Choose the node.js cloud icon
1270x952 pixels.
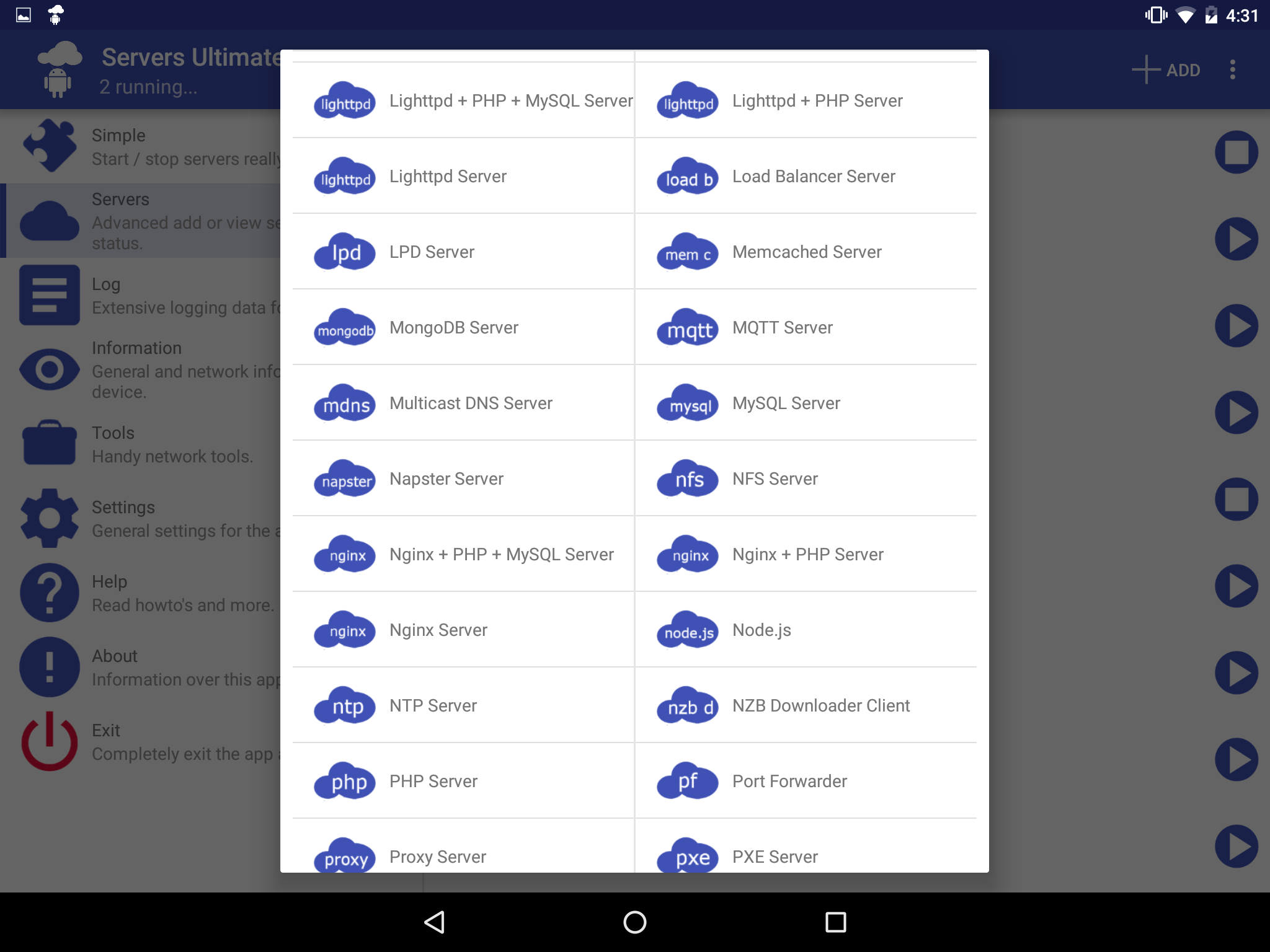688,630
